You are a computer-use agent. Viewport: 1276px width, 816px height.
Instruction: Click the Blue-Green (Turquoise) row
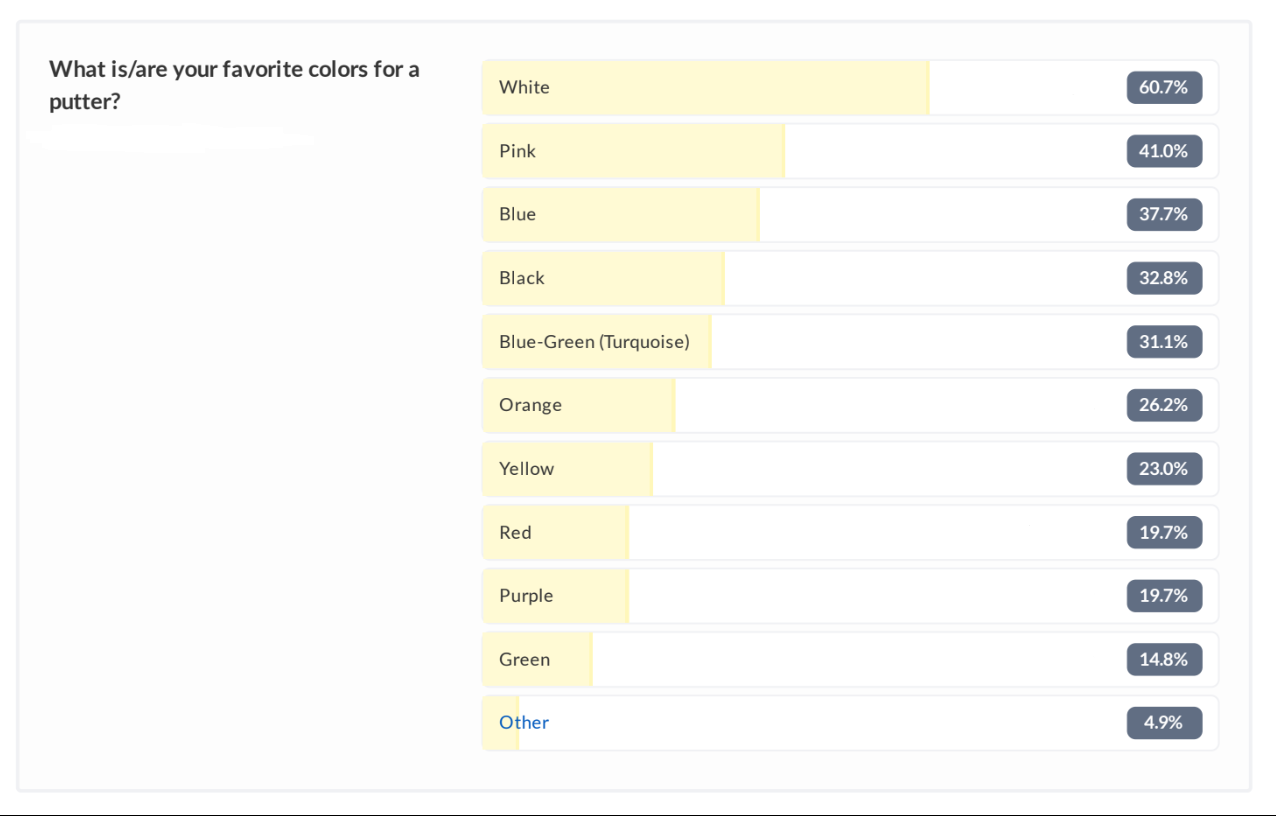point(850,342)
